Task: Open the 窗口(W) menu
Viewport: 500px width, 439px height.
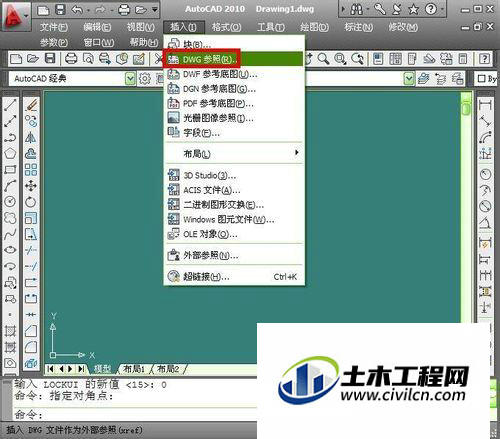Action: pos(99,43)
